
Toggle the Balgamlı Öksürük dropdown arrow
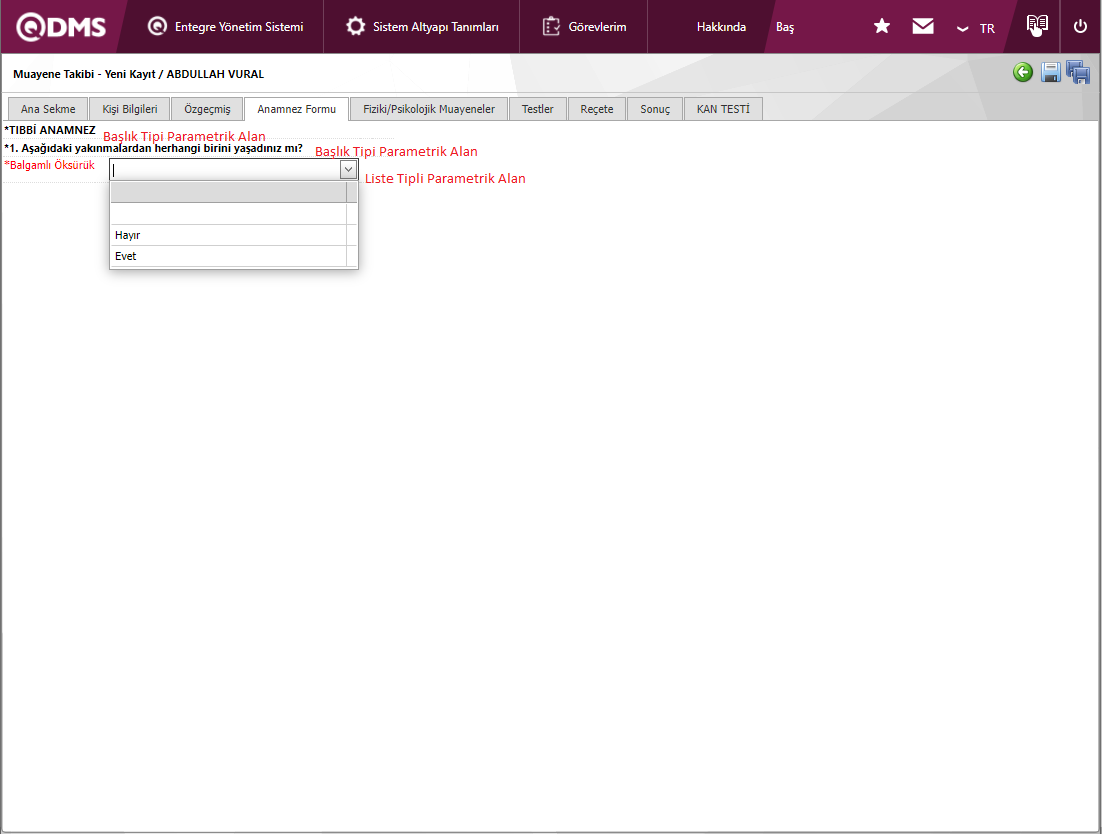[348, 169]
